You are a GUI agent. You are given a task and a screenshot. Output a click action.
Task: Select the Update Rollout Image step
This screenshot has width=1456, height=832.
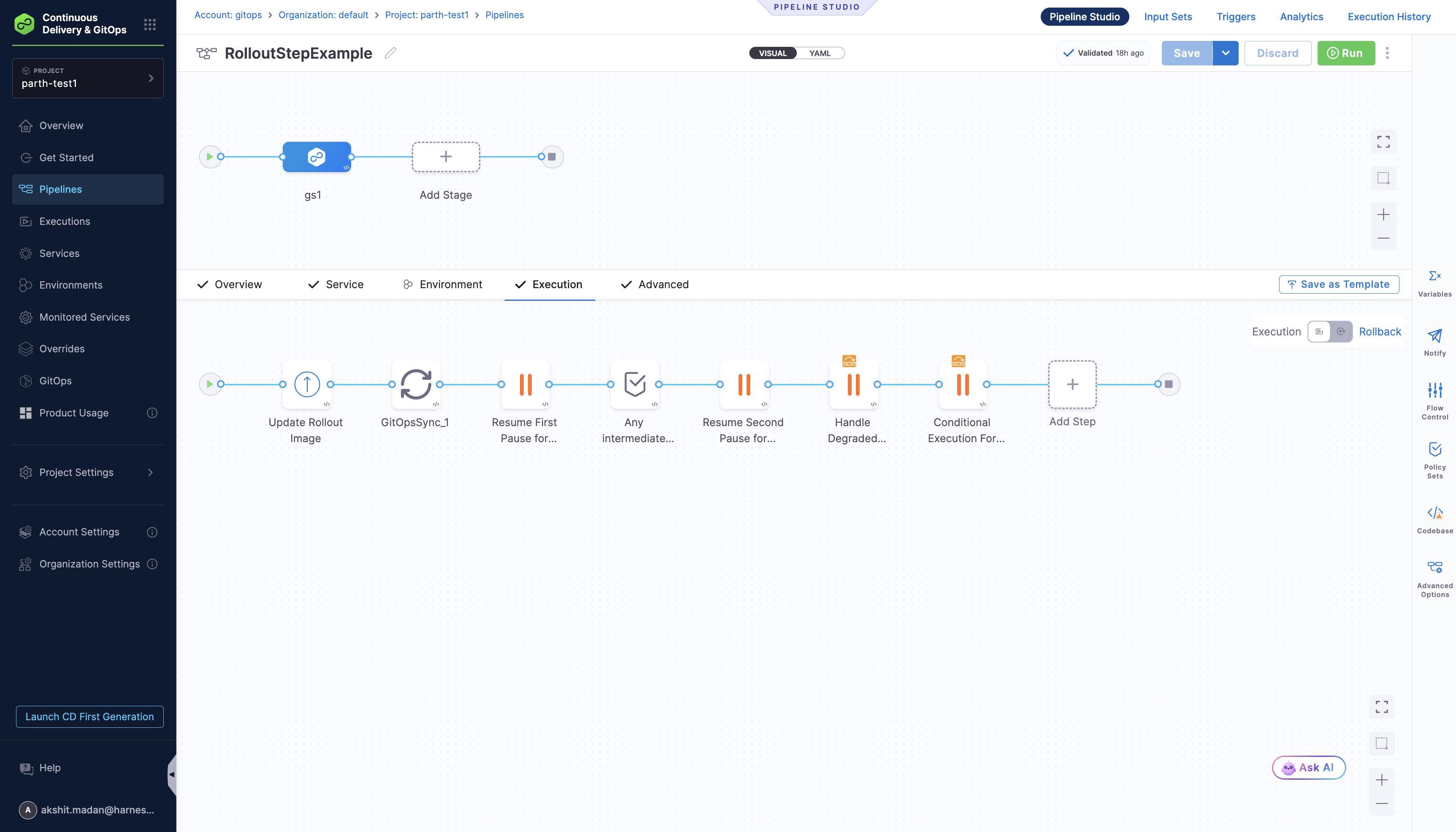tap(306, 384)
